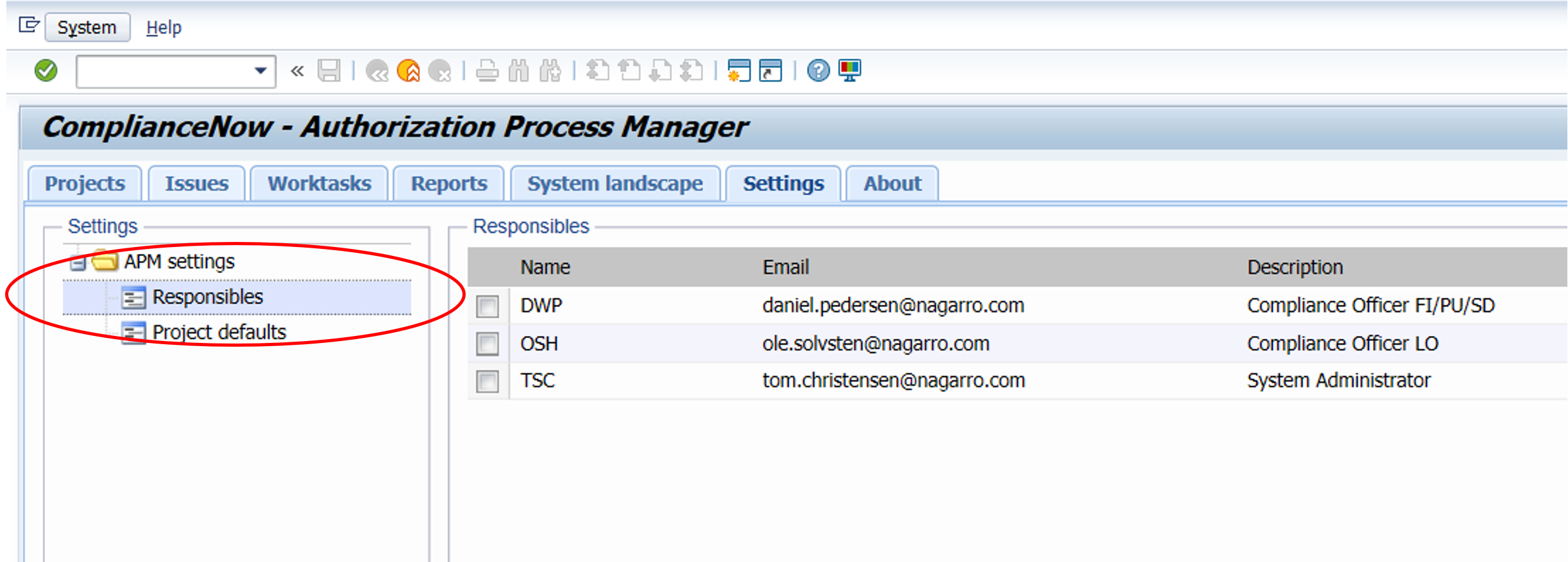Viewport: 1568px width, 562px height.
Task: Click ole.solvsten@nagarro.com email cell
Action: click(876, 344)
